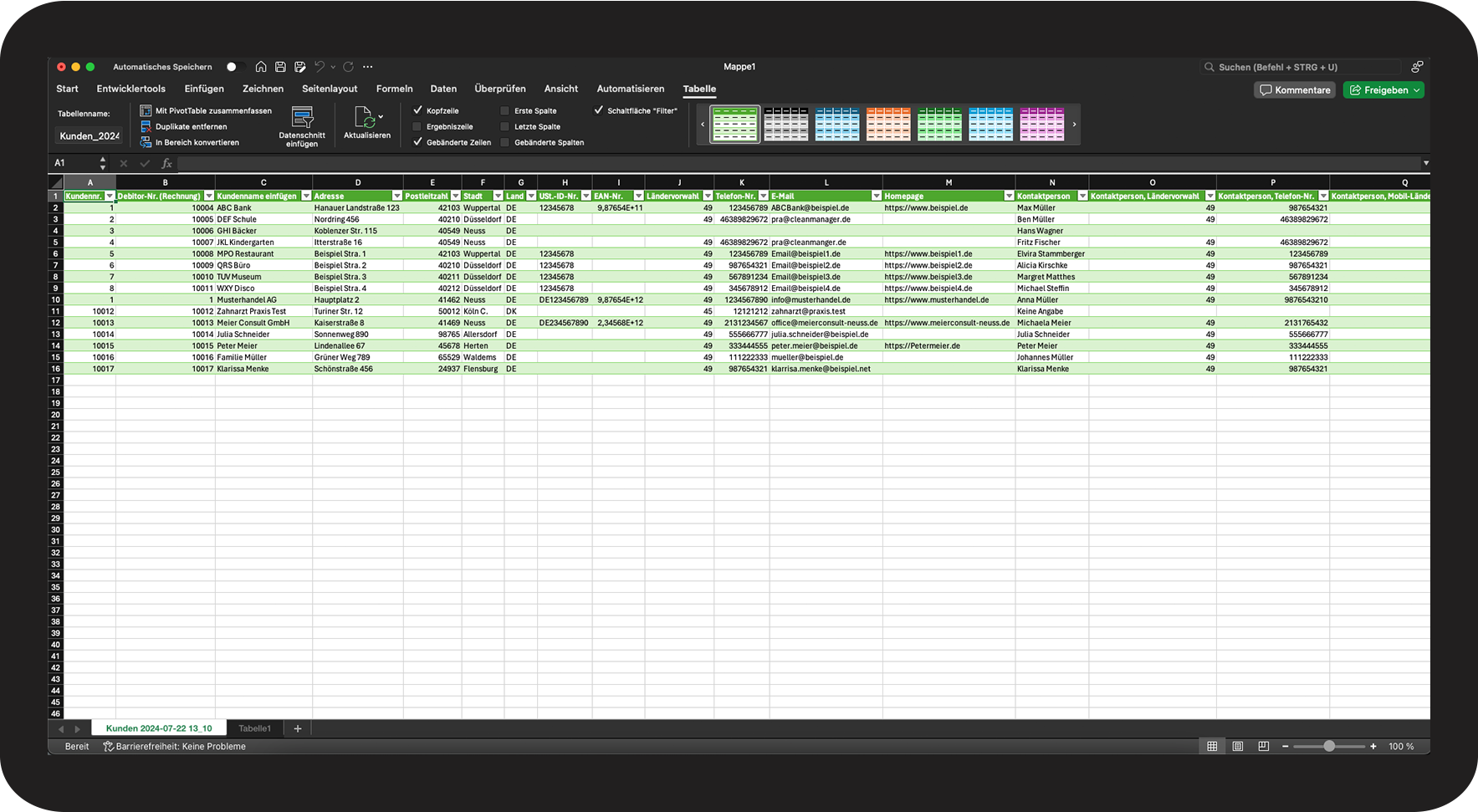
Task: Add a new sheet with plus icon
Action: tap(297, 728)
